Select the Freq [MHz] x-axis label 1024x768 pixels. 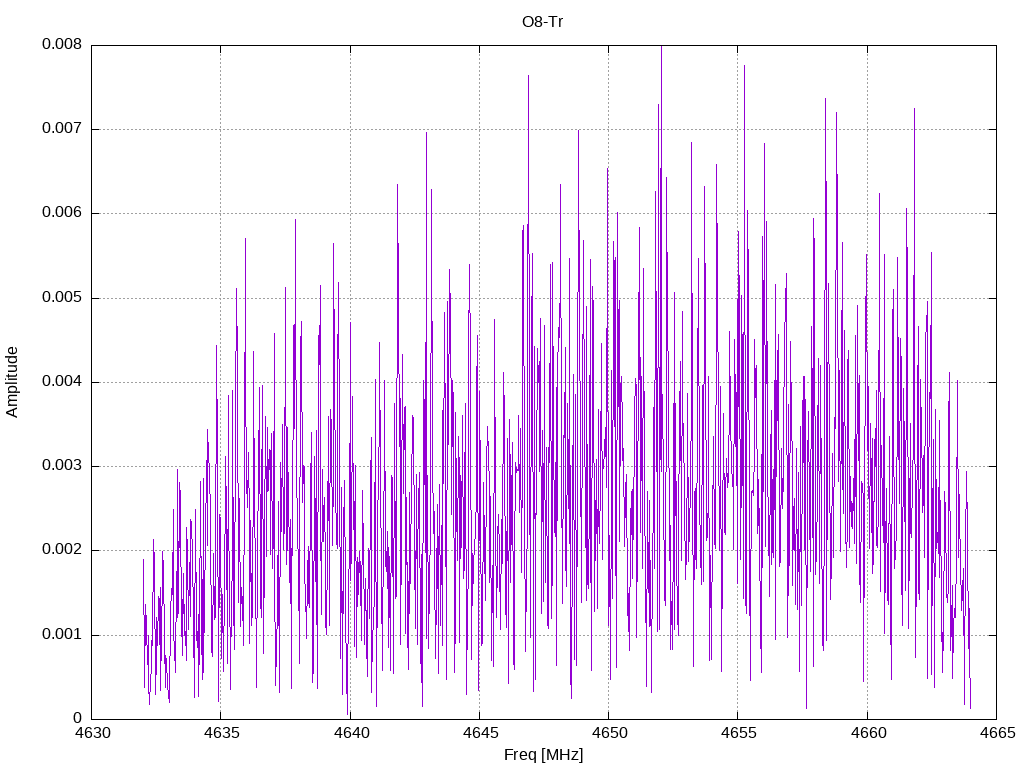tap(543, 755)
